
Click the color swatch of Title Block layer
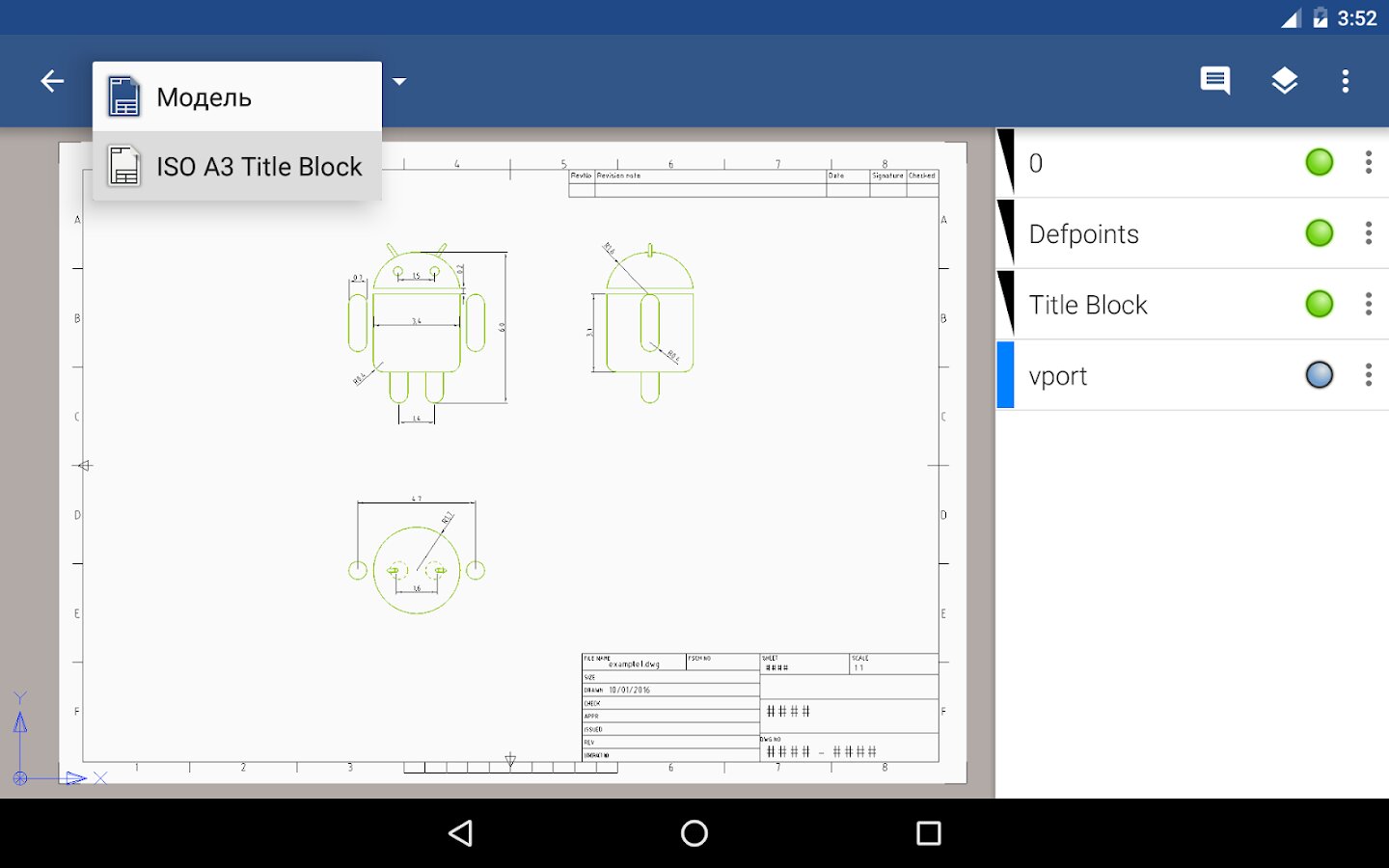tap(1004, 304)
